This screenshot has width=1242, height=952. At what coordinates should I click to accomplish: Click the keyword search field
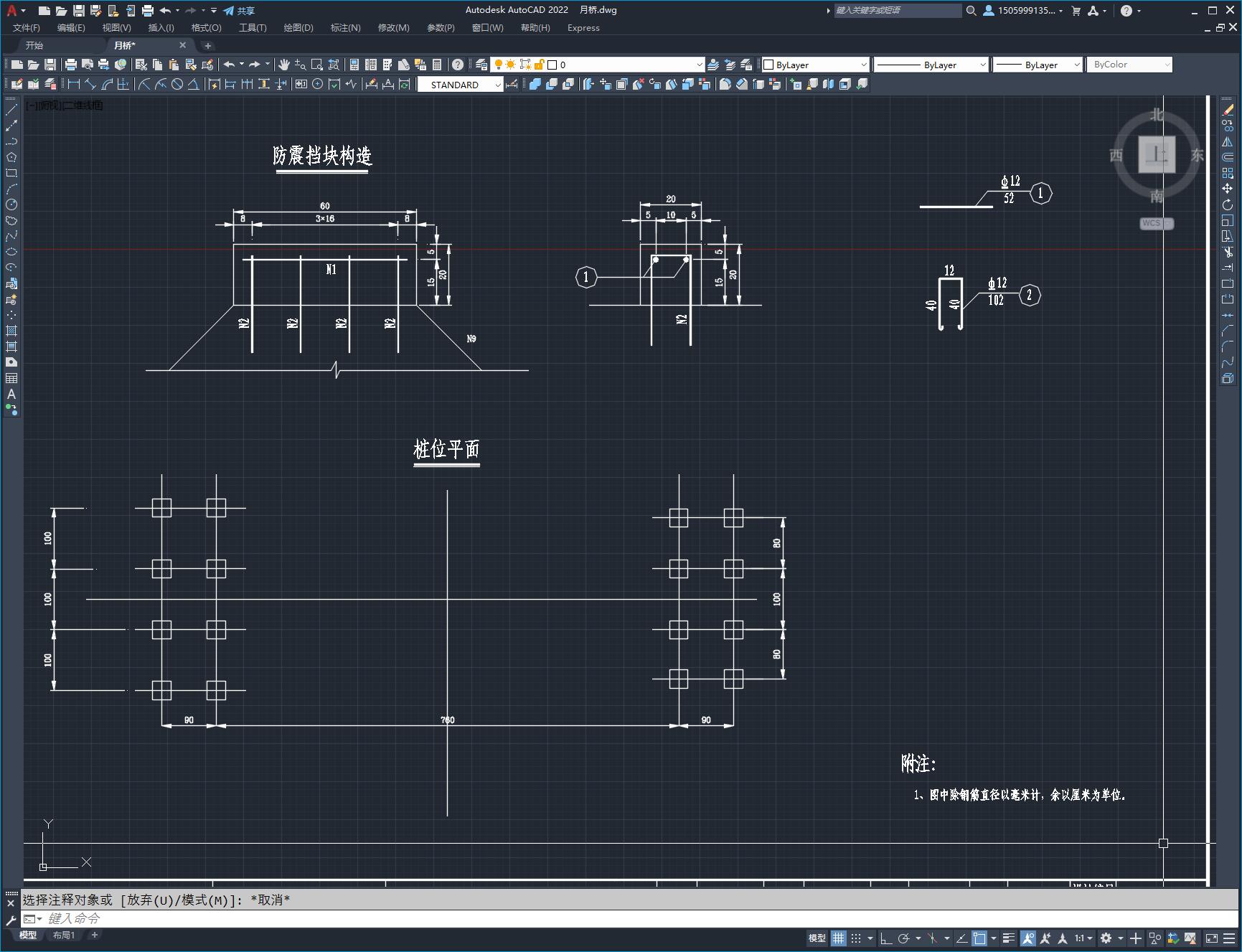[x=897, y=11]
